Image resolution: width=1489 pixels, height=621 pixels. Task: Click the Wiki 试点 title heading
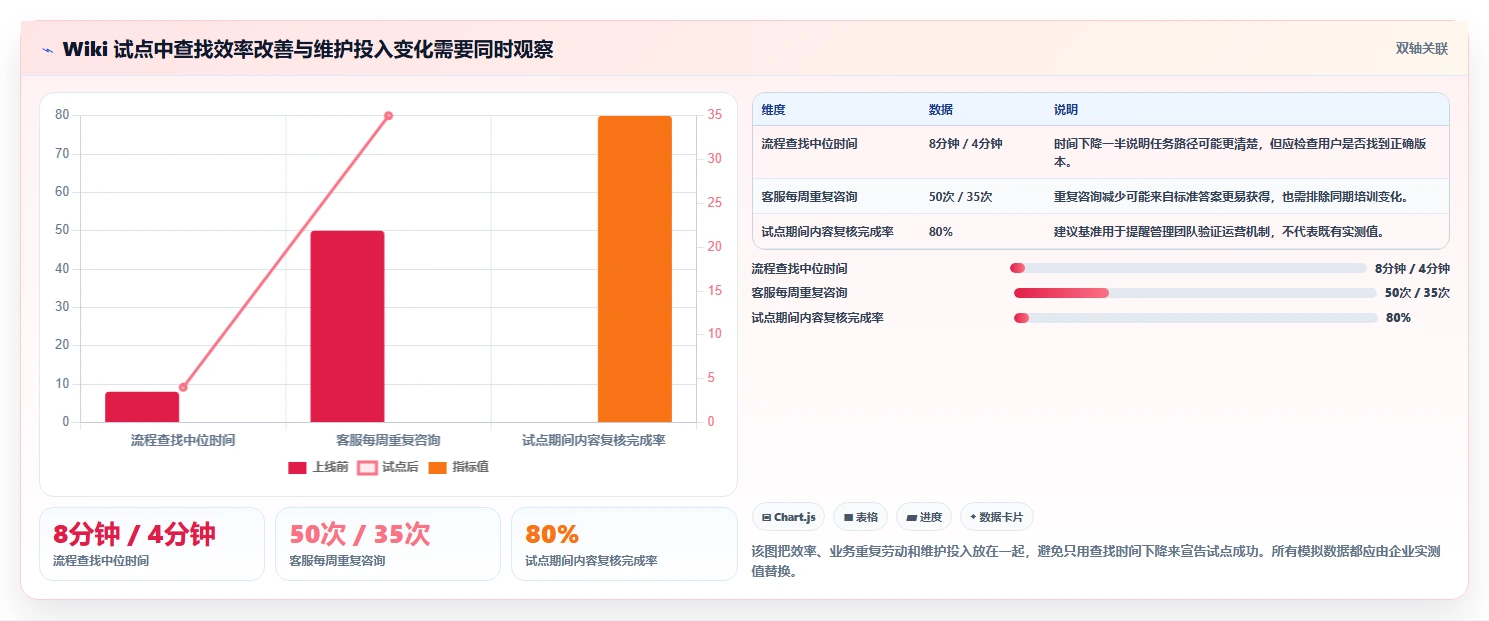pyautogui.click(x=308, y=49)
